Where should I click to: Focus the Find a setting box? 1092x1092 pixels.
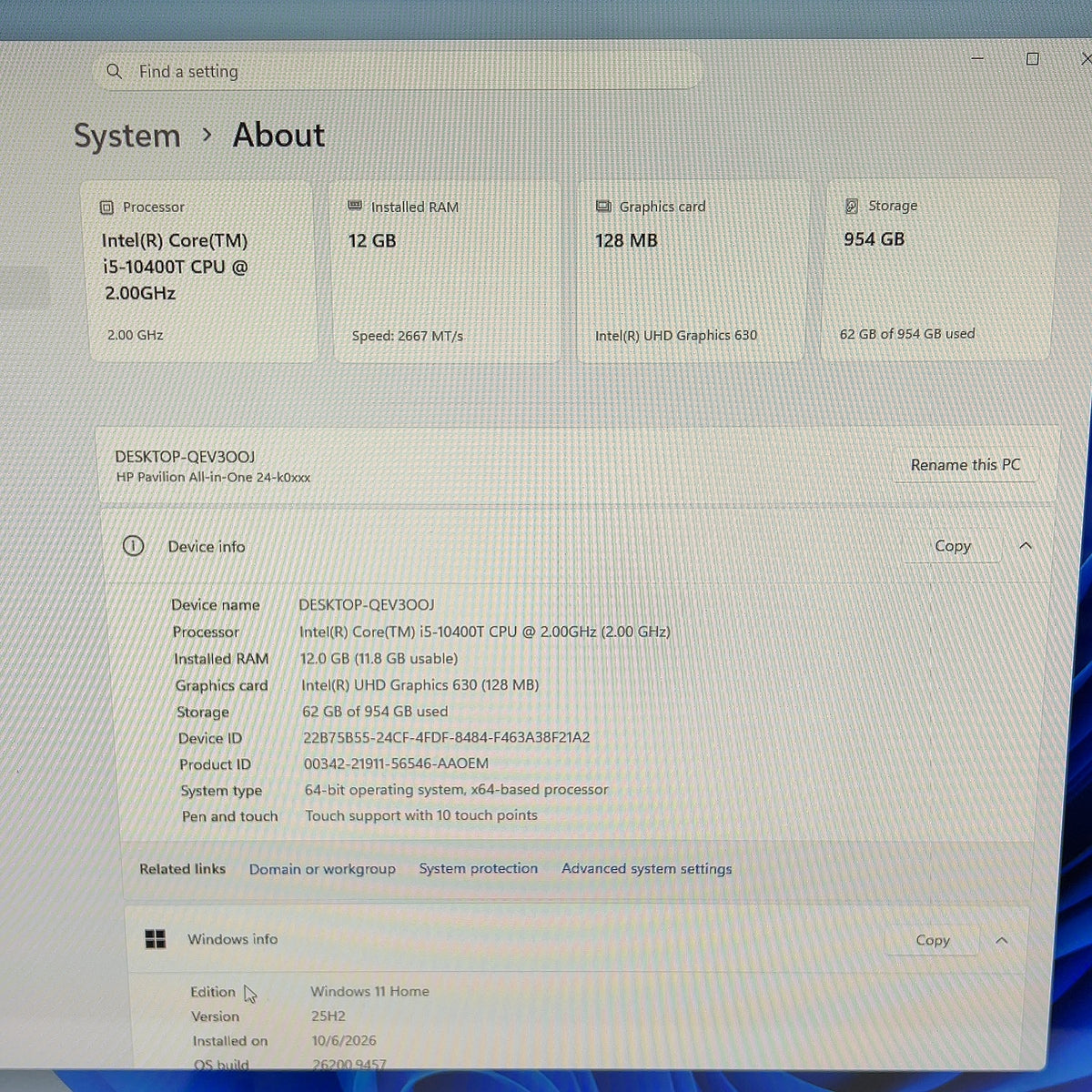[398, 71]
